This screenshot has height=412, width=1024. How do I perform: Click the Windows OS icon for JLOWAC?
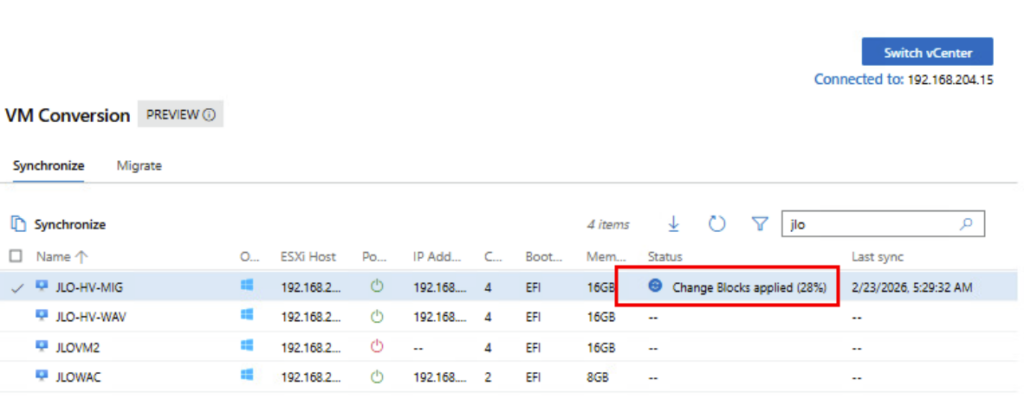(x=247, y=376)
